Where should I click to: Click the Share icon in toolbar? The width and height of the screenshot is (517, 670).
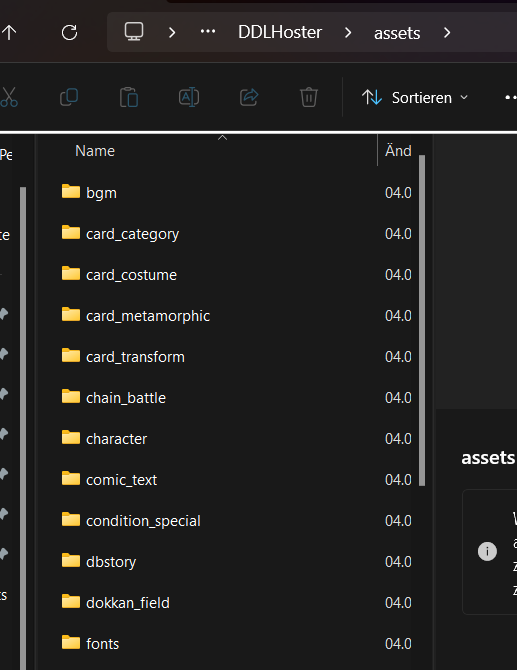tap(249, 97)
